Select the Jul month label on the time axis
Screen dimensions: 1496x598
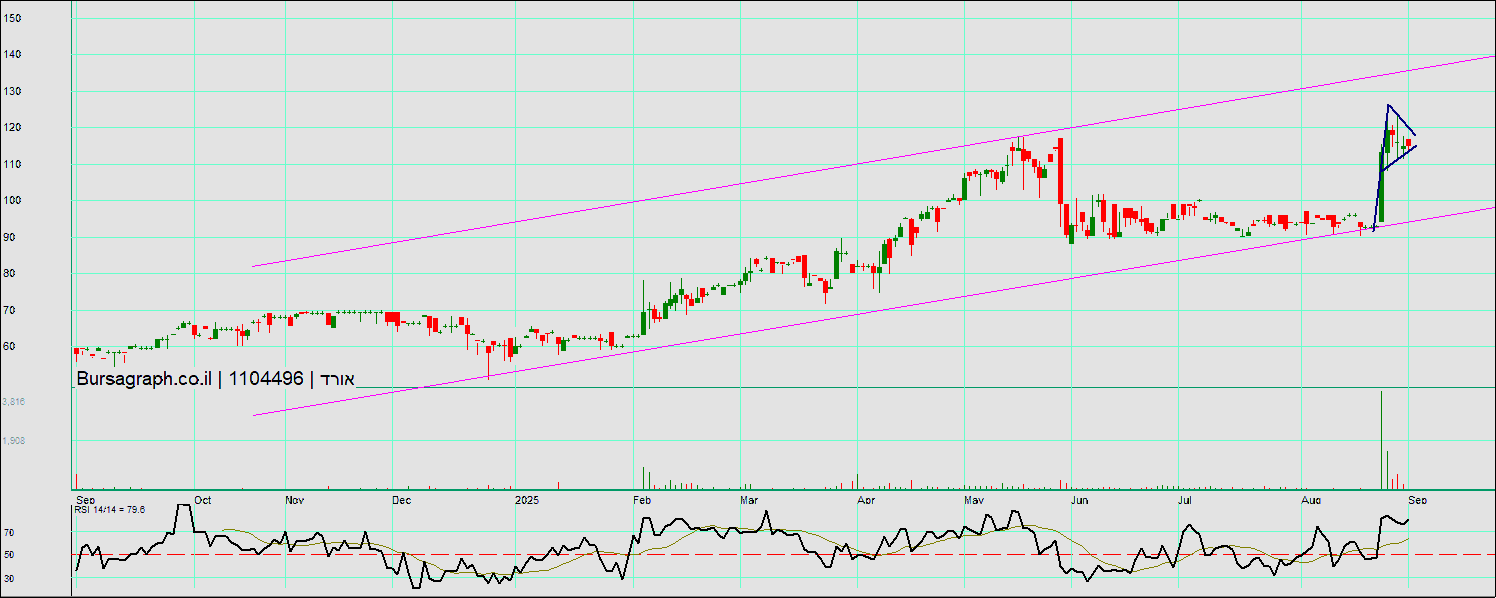click(1186, 499)
